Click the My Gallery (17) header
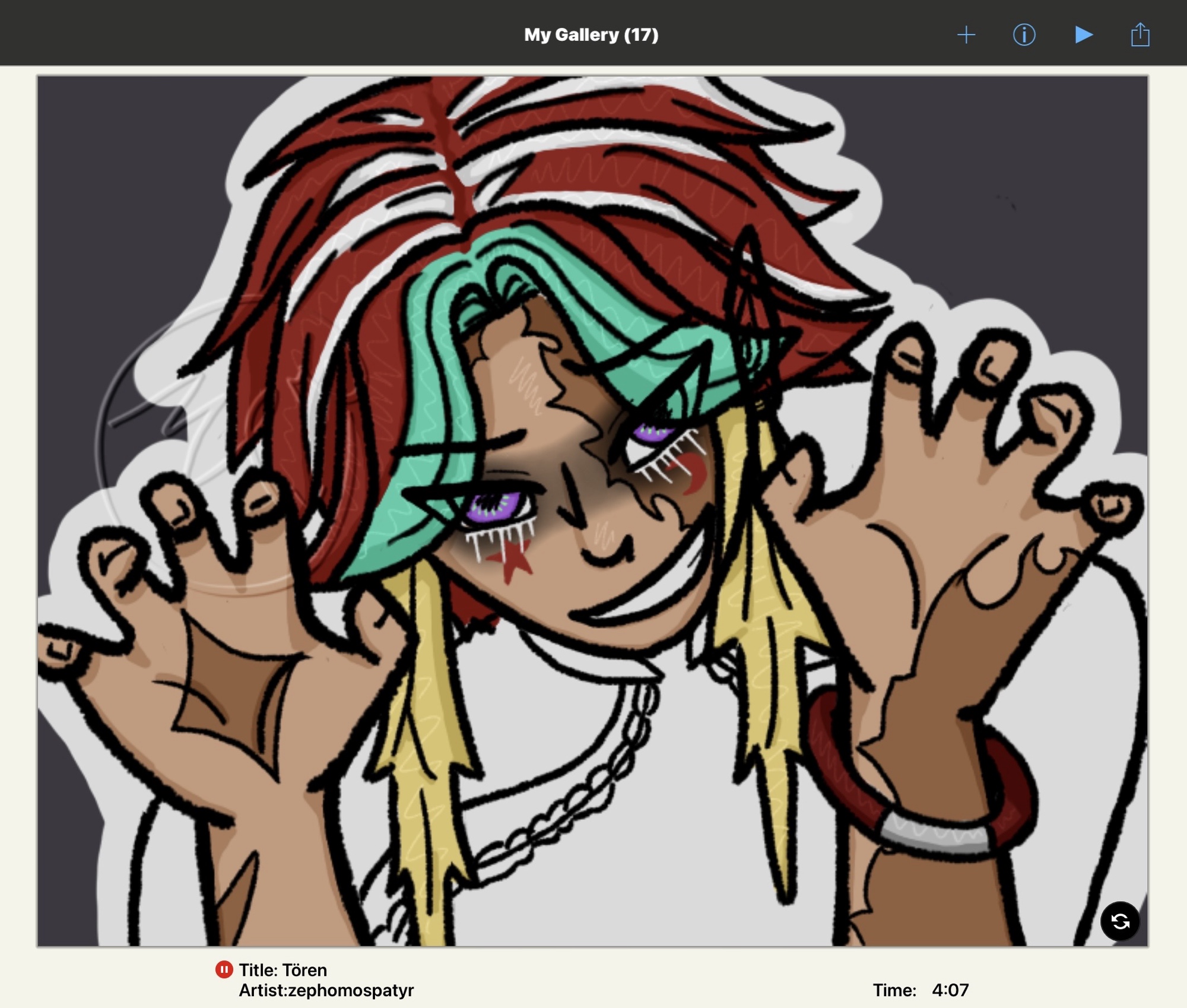The height and width of the screenshot is (1008, 1187). [591, 35]
